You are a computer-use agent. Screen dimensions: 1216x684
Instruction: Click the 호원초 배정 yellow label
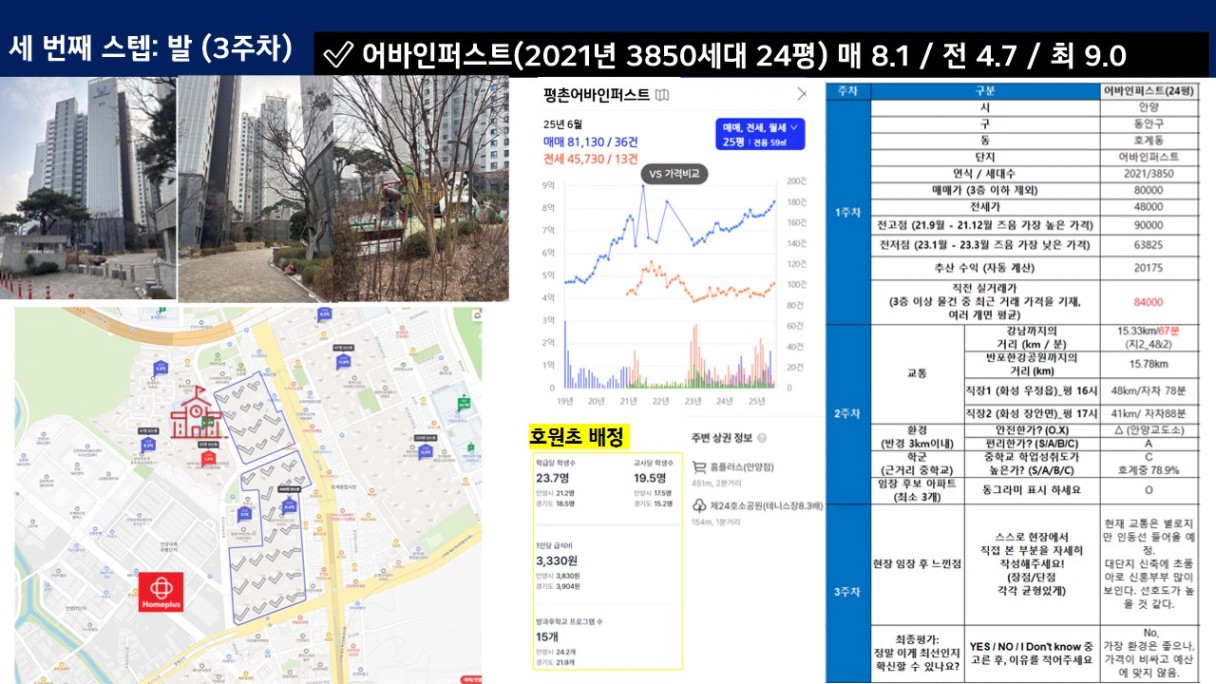click(578, 437)
